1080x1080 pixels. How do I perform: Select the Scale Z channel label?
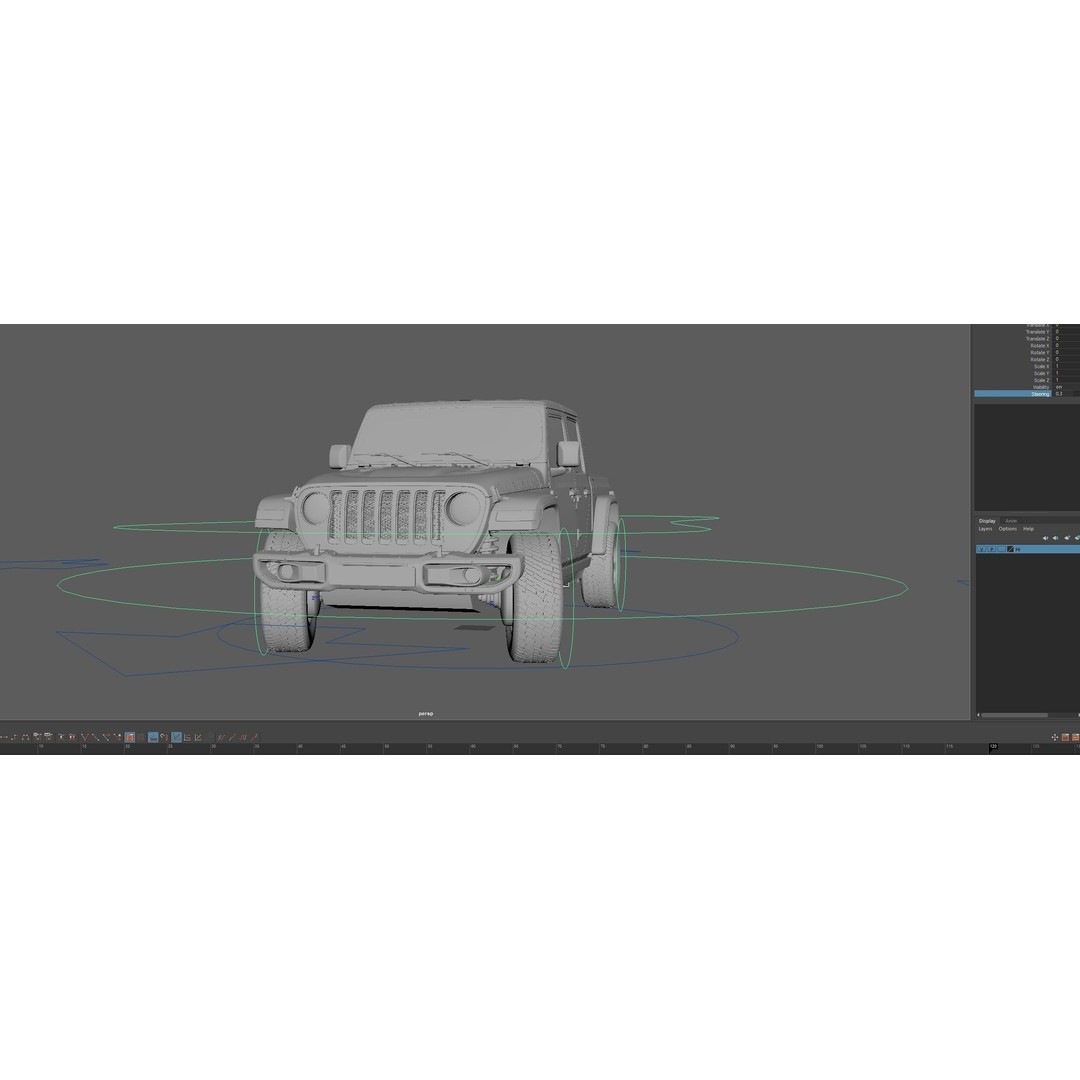click(1041, 380)
